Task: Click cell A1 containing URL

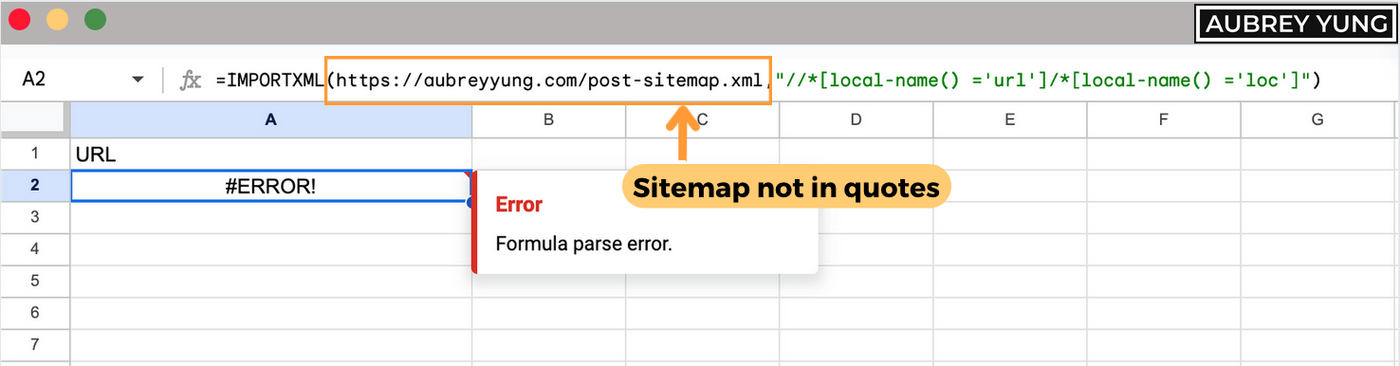Action: click(271, 154)
